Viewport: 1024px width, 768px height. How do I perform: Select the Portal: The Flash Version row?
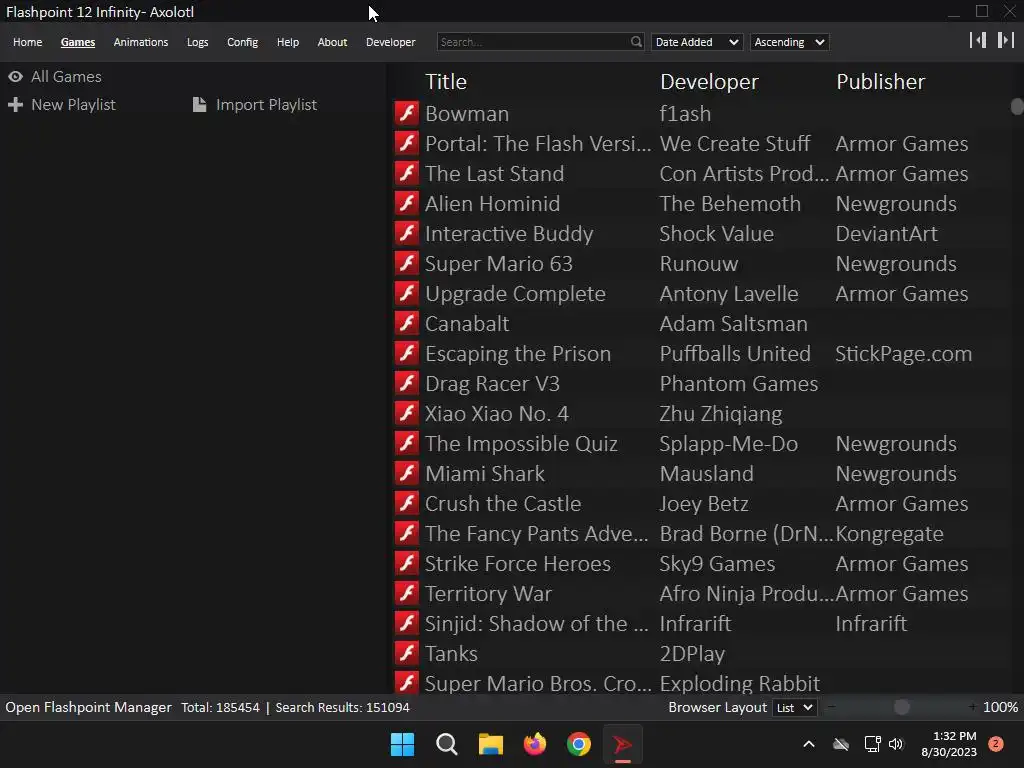point(701,143)
